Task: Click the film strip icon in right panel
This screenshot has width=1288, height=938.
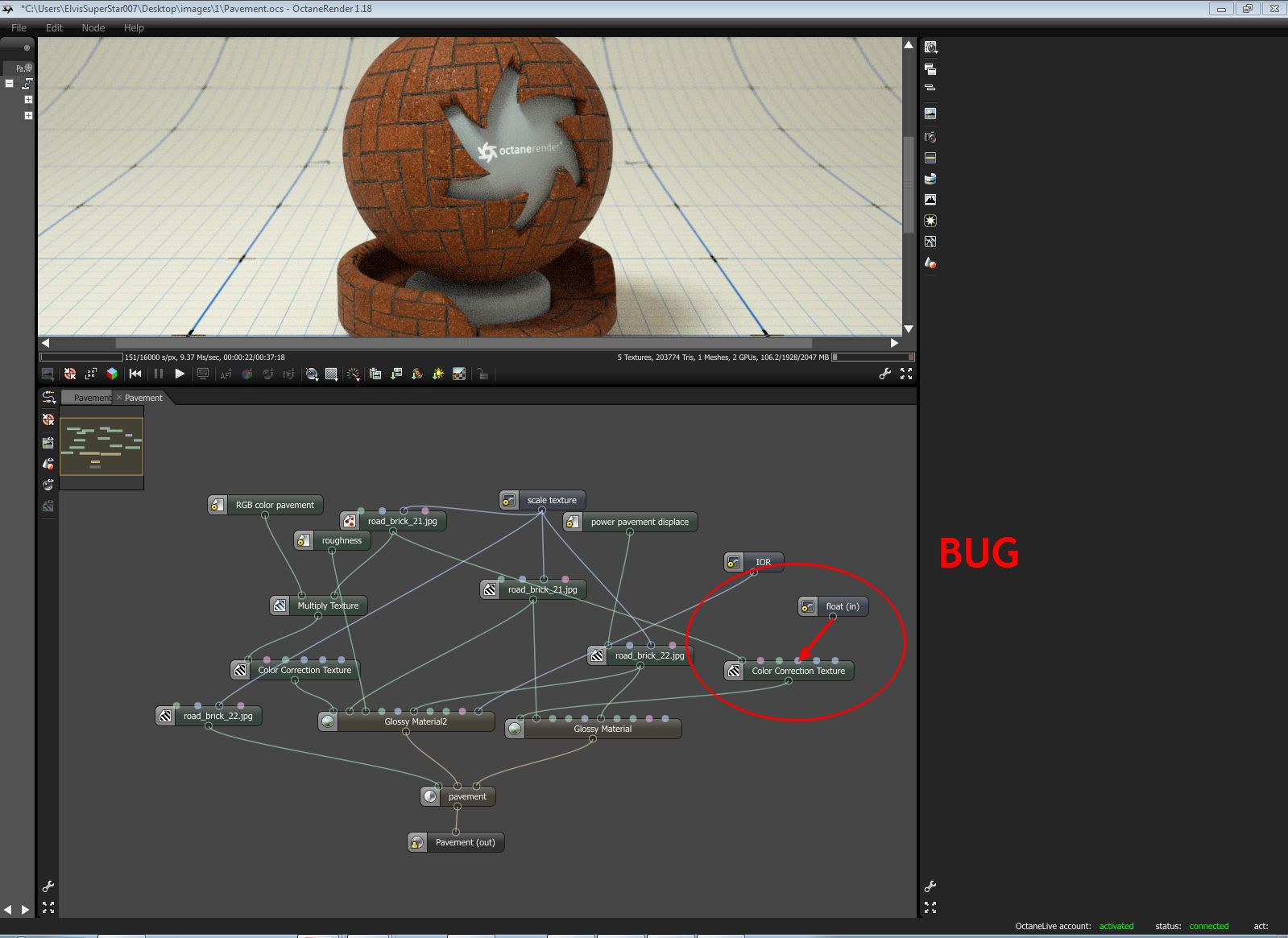Action: [x=930, y=158]
